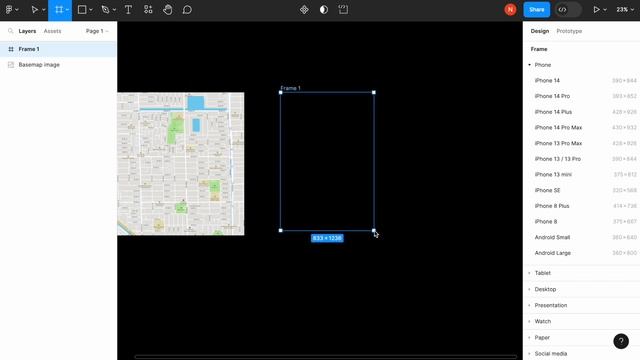Click the top-left frame resize handle
Image resolution: width=640 pixels, height=360 pixels.
(280, 92)
